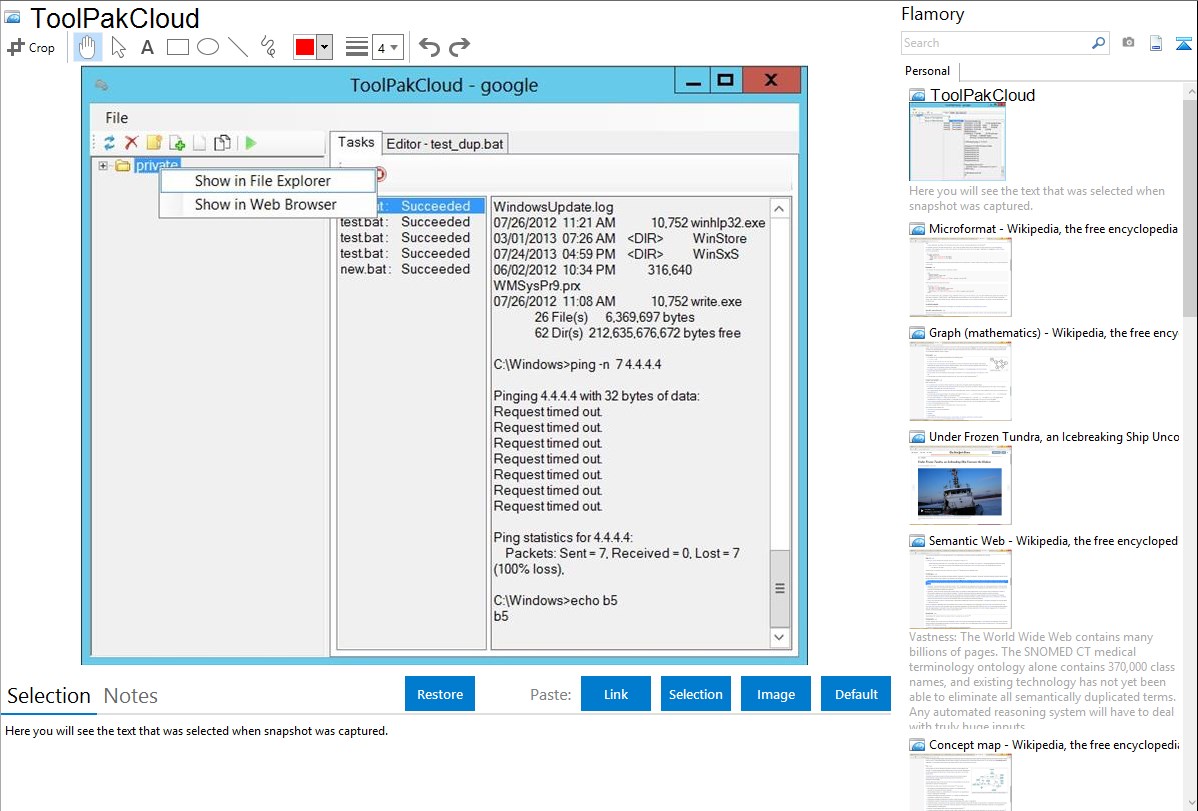
Task: Switch to the Notes tab
Action: point(131,696)
